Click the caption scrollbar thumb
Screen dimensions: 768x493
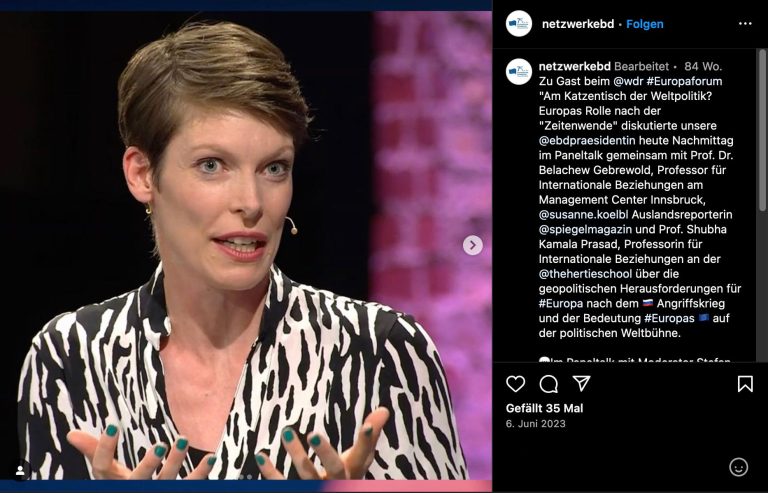(x=763, y=130)
